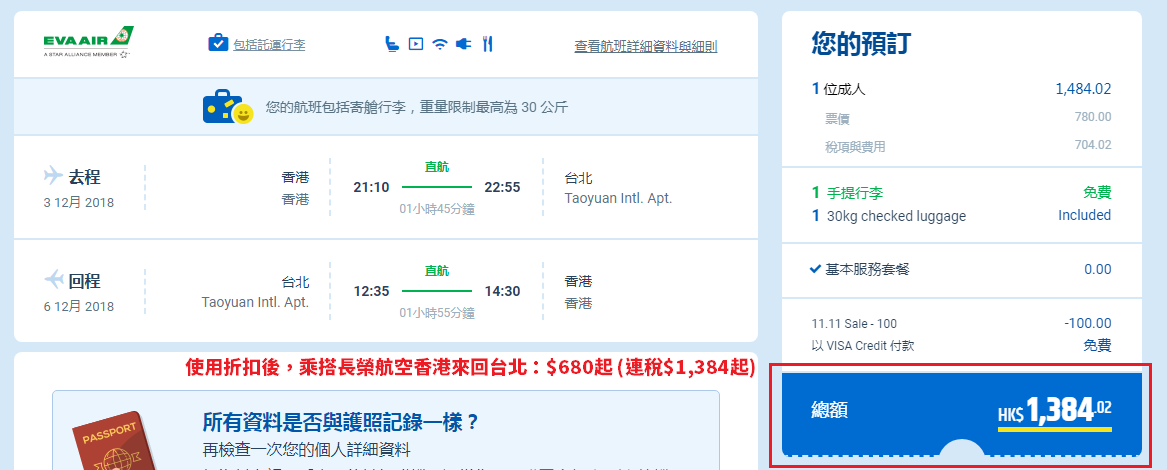
Task: Click the outbound departure time 21:10
Action: click(x=371, y=187)
